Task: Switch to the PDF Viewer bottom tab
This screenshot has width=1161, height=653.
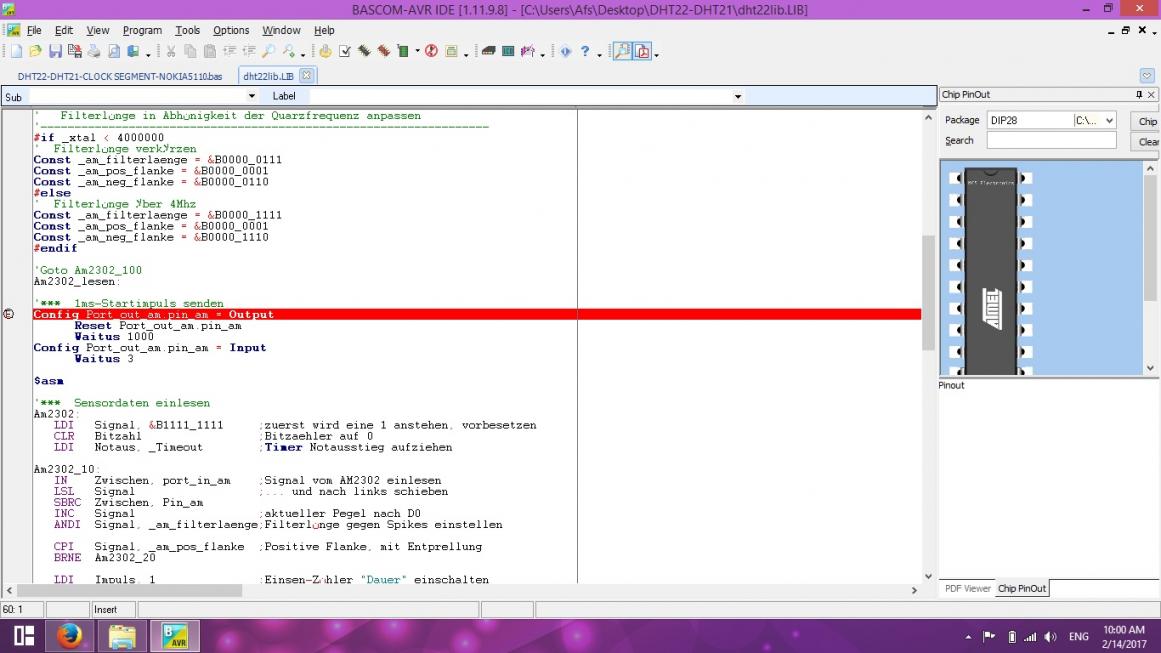Action: (967, 589)
